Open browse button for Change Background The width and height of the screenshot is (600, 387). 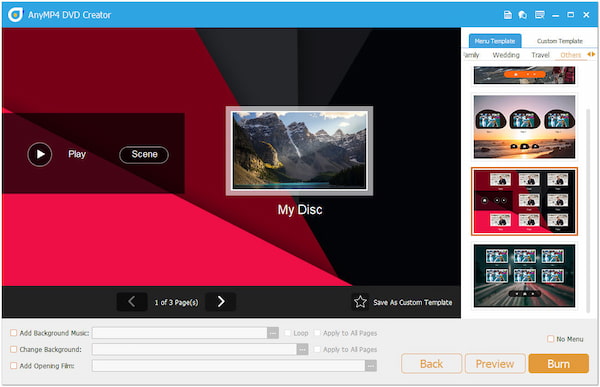(x=302, y=349)
